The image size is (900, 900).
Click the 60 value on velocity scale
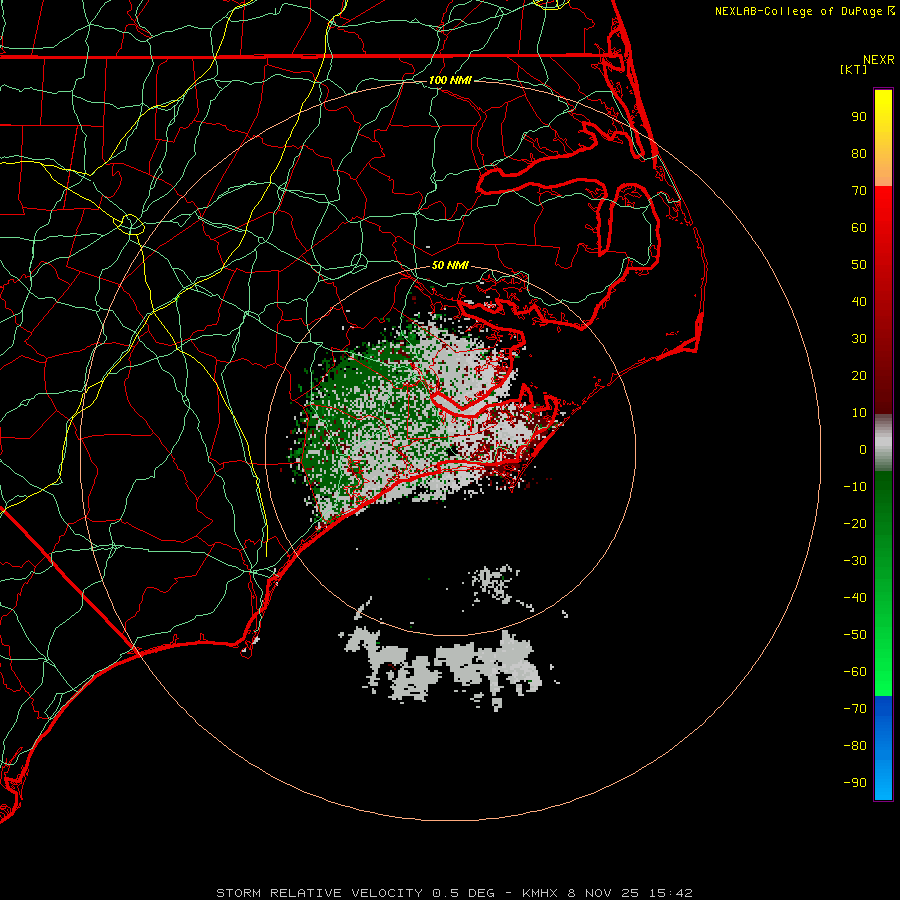[859, 228]
